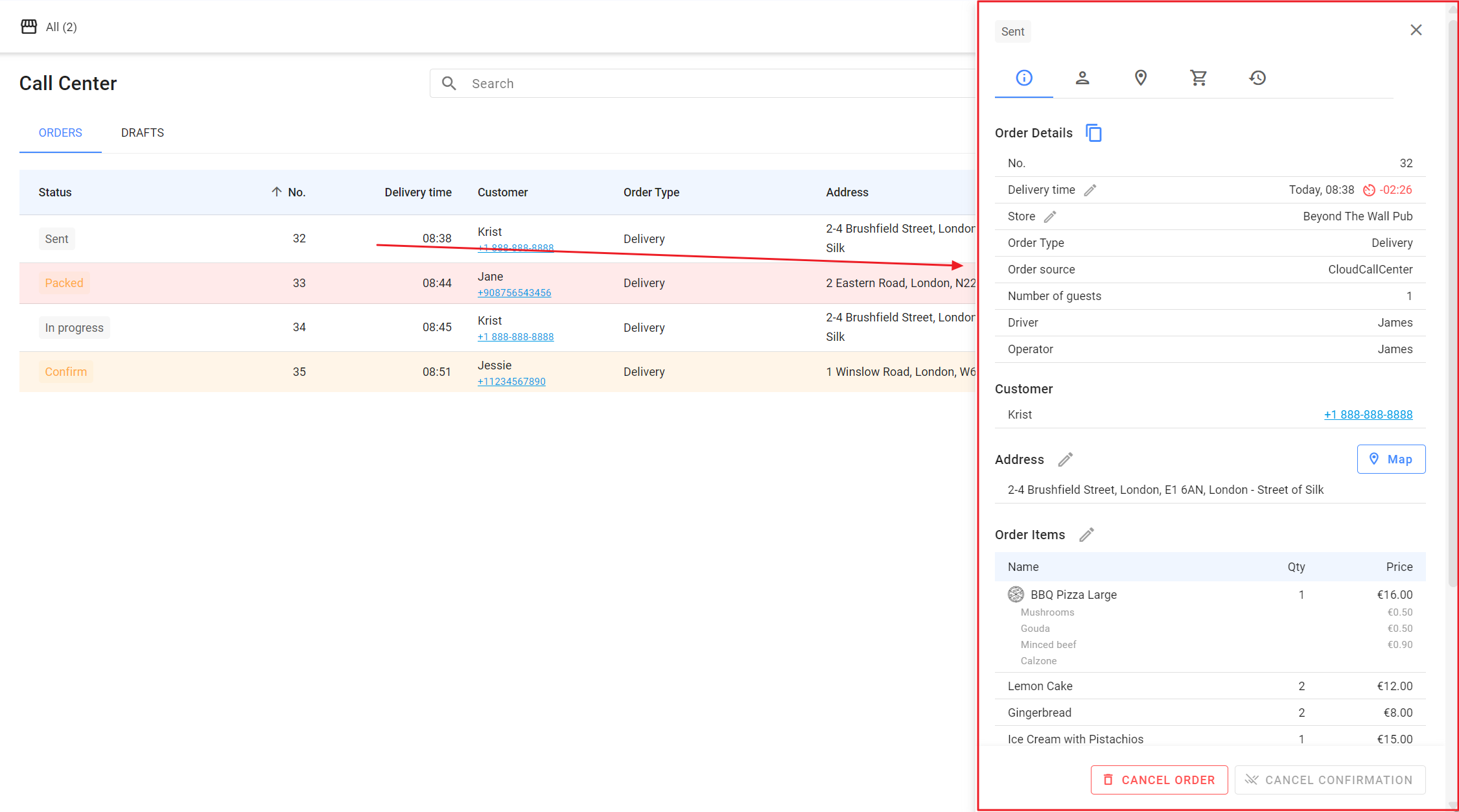Click the address 2 Eastern Road, London

click(900, 283)
